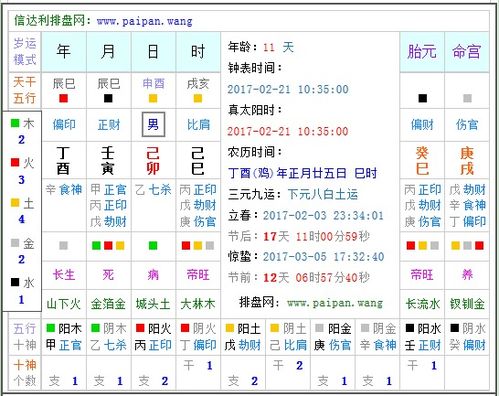Click the blue 2017-02-21 10:35:00 clock time

coord(288,89)
